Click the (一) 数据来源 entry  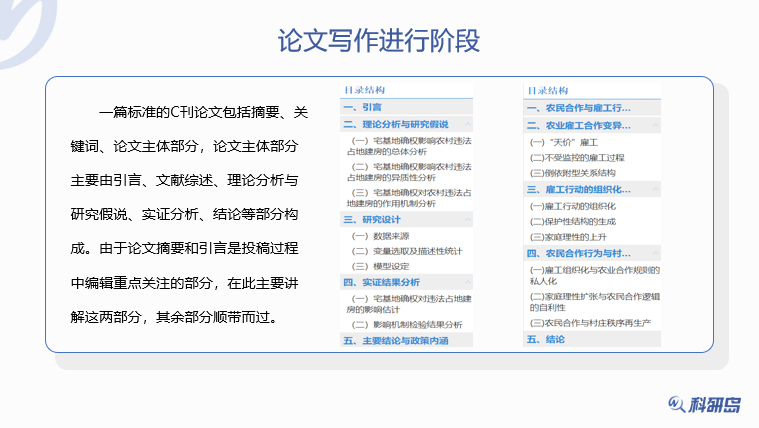click(x=380, y=236)
